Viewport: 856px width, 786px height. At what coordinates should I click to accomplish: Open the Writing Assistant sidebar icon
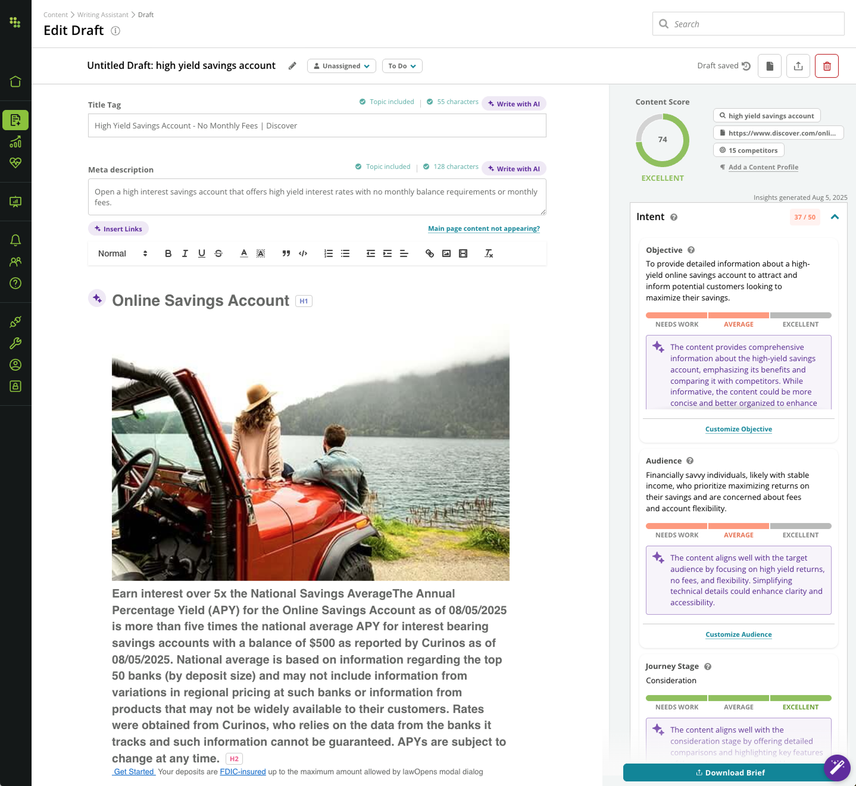coord(15,120)
